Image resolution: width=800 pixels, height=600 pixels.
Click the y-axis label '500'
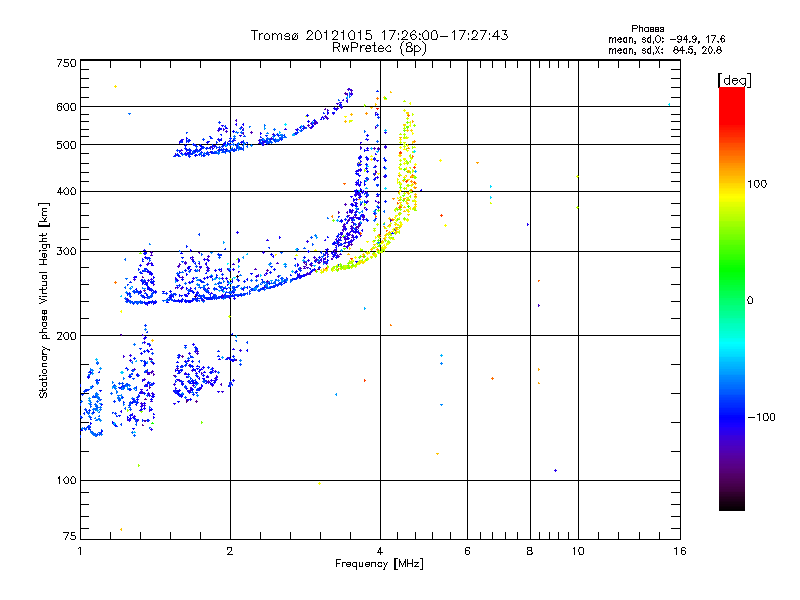pyautogui.click(x=66, y=145)
